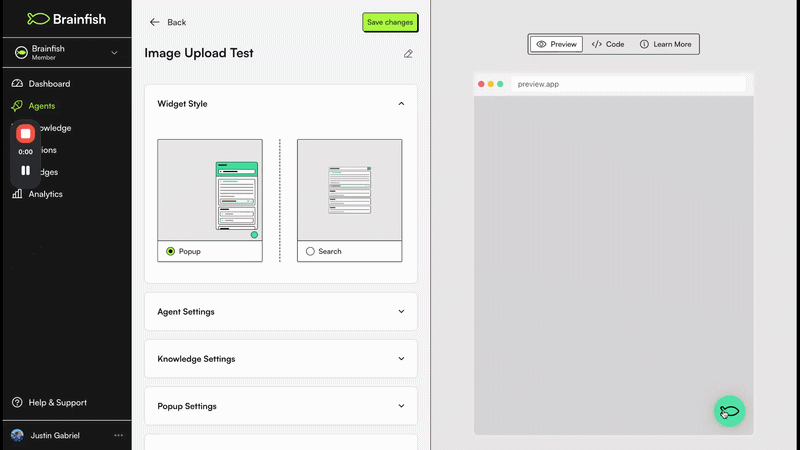Click the Justin Gabriel profile avatar
Viewport: 800px width, 450px height.
click(17, 435)
